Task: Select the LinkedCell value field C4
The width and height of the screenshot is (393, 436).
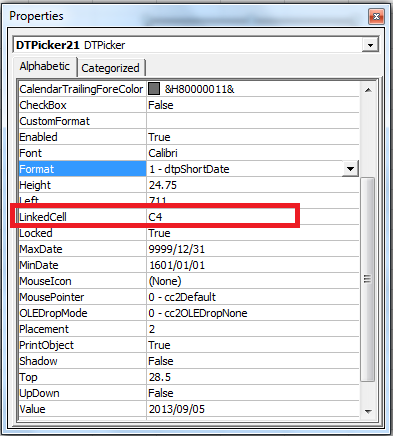Action: (x=253, y=217)
